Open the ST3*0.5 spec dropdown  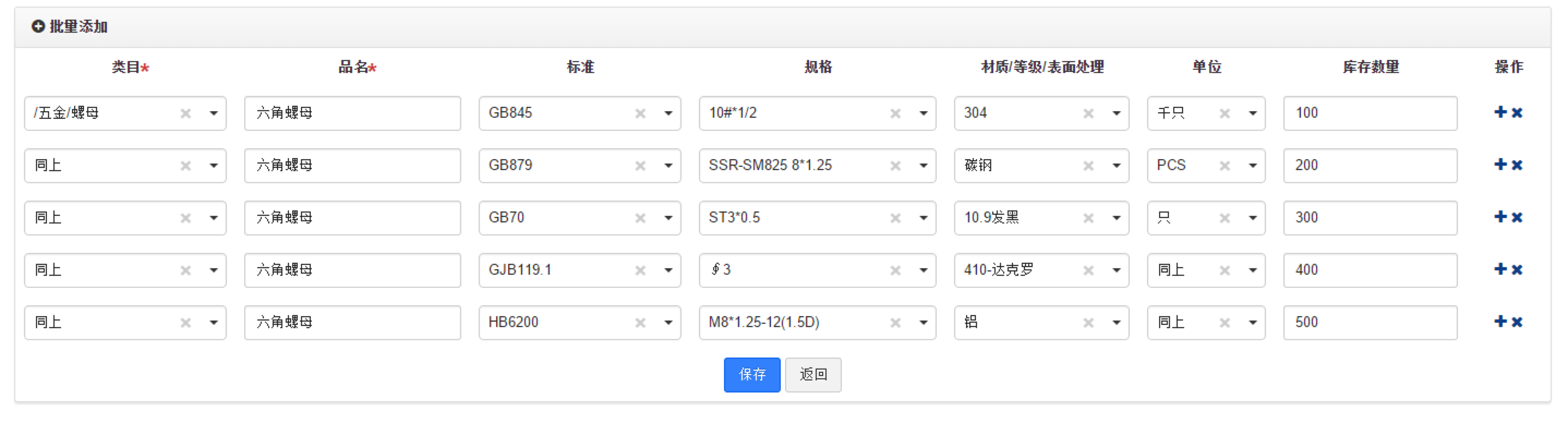point(924,218)
